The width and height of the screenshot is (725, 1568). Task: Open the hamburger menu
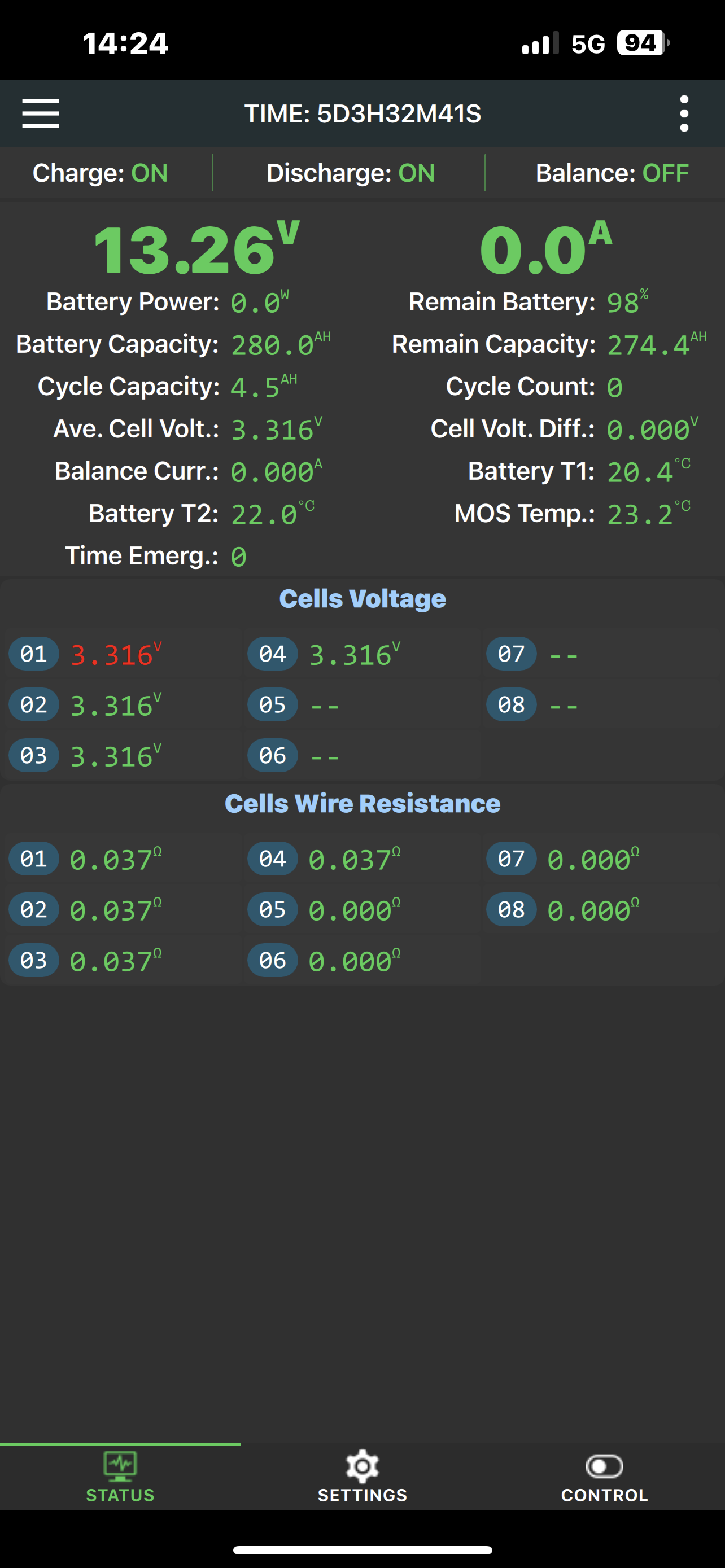[41, 114]
